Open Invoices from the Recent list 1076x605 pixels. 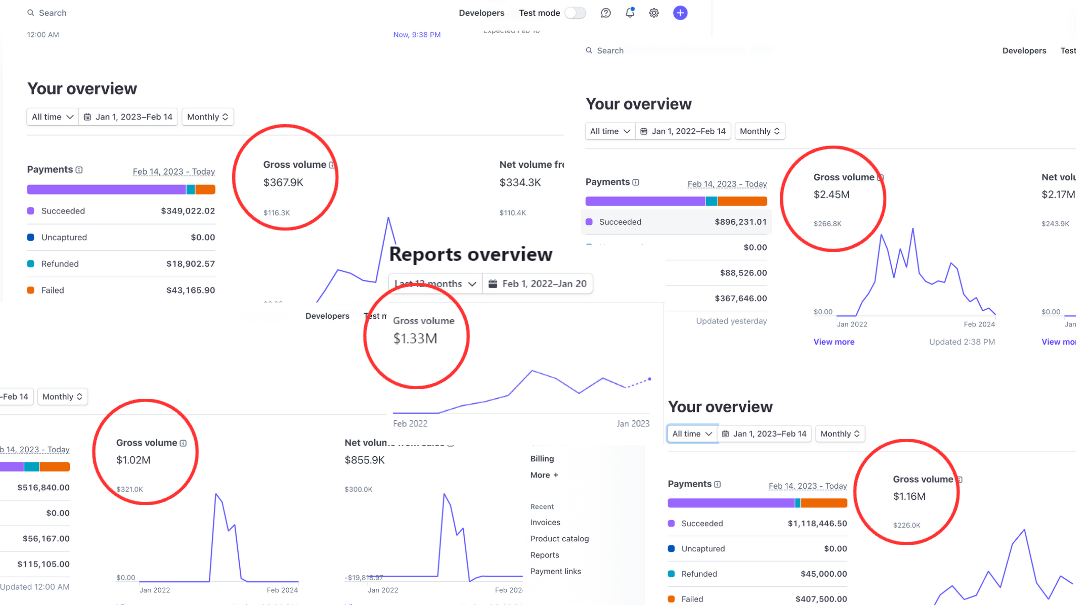click(x=545, y=522)
